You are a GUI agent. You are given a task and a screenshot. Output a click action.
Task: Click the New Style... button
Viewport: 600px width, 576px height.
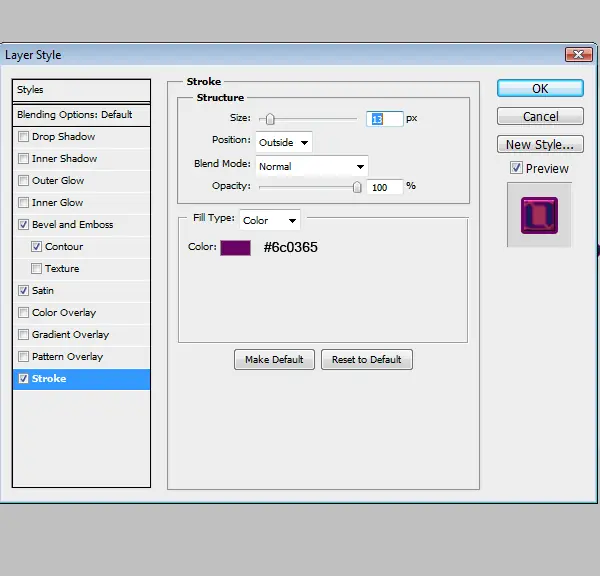pos(540,144)
